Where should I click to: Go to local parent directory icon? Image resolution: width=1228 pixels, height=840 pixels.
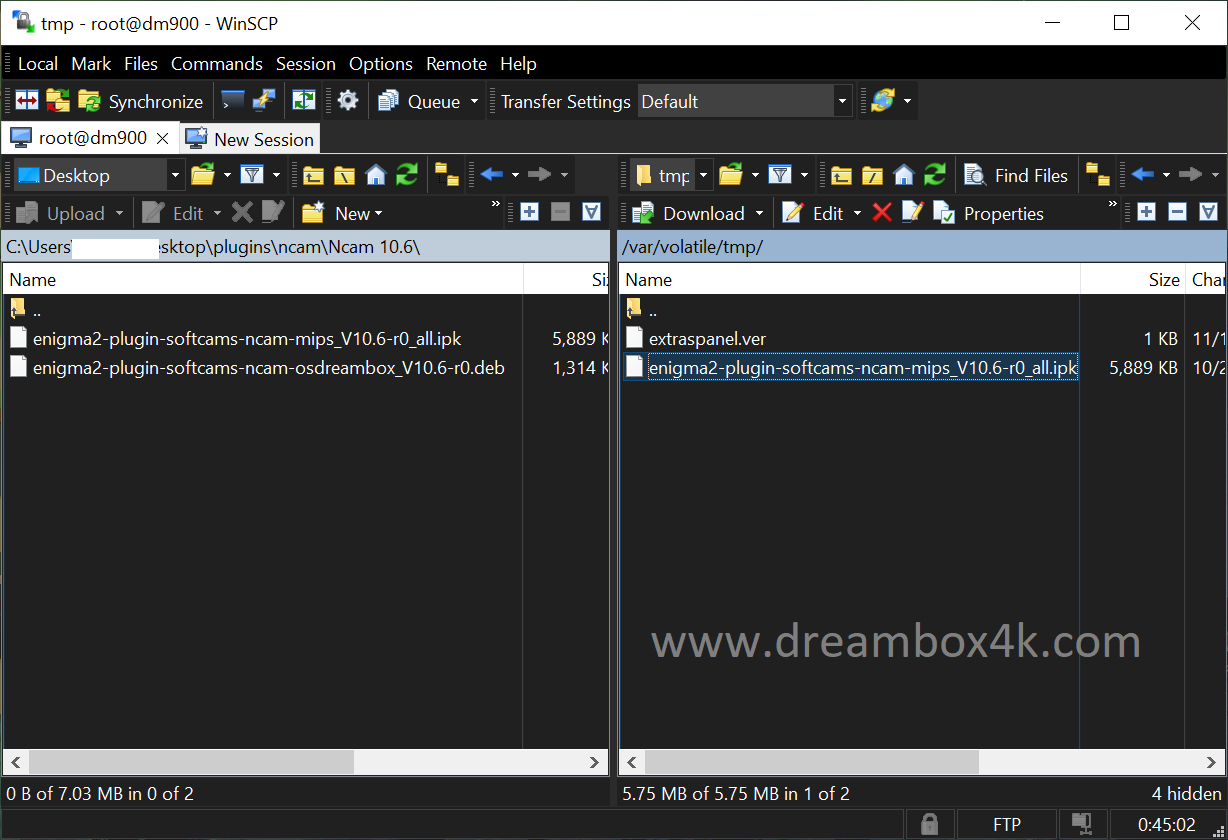(x=313, y=175)
